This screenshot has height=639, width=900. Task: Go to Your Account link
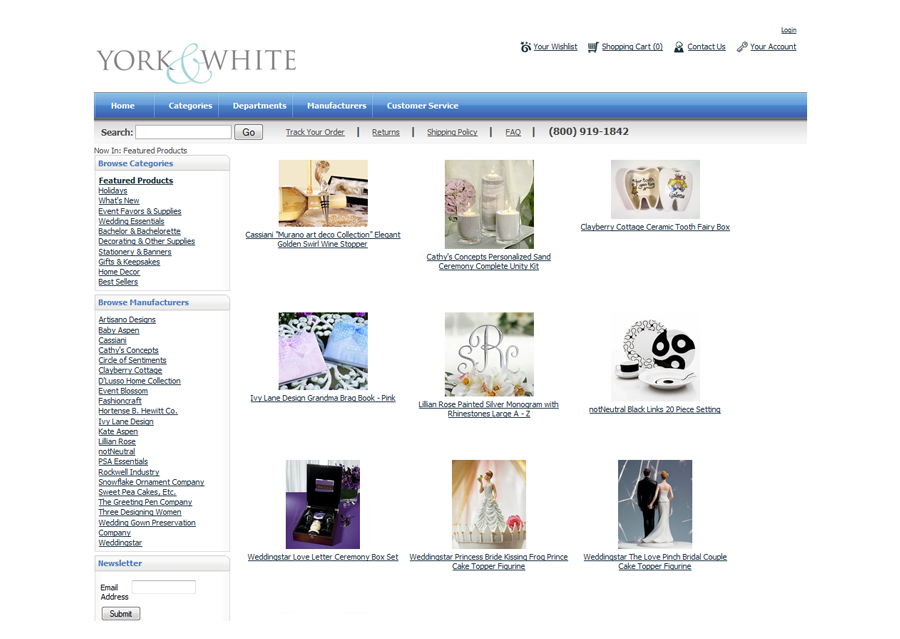pyautogui.click(x=773, y=47)
